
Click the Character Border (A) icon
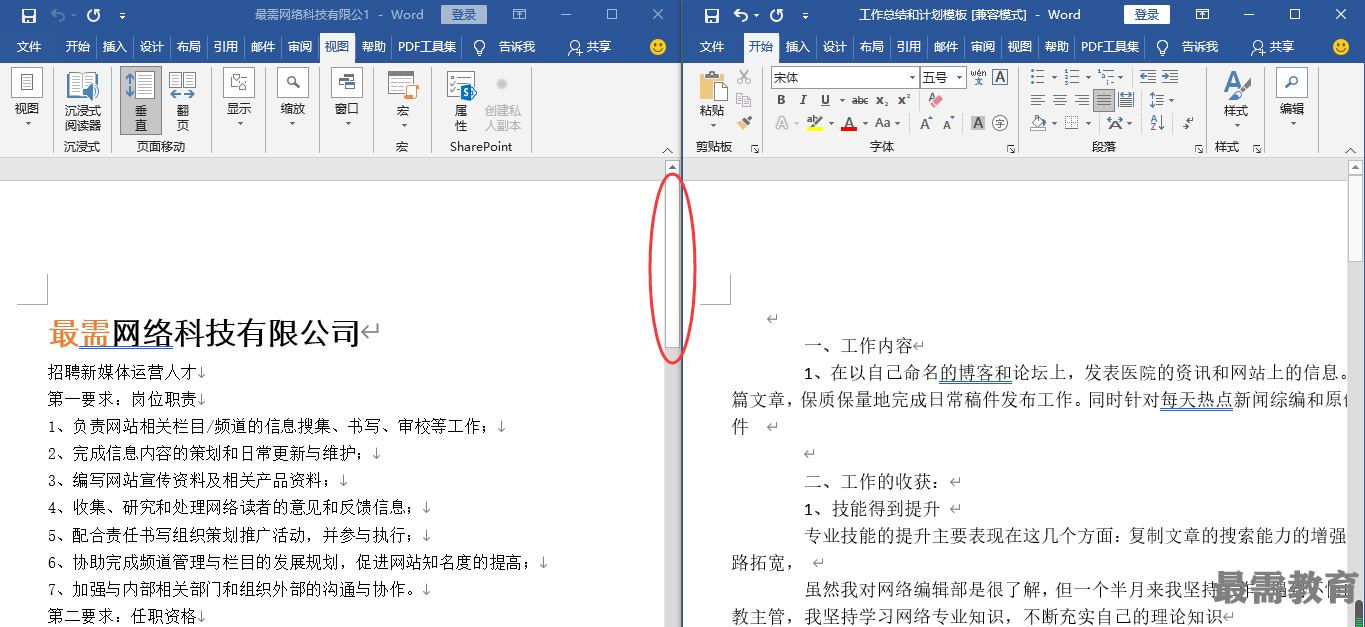click(999, 77)
